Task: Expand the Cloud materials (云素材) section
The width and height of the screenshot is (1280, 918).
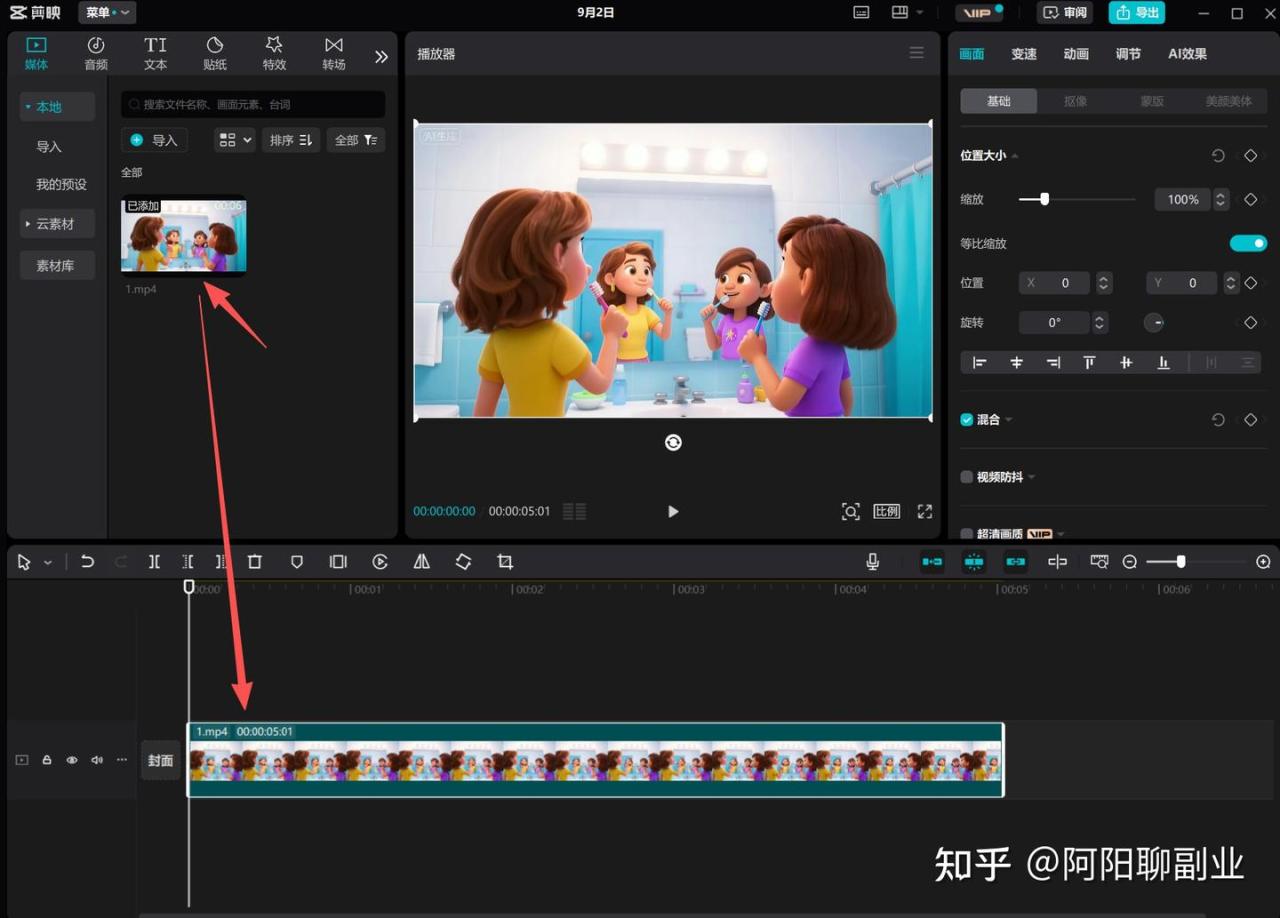Action: point(56,224)
